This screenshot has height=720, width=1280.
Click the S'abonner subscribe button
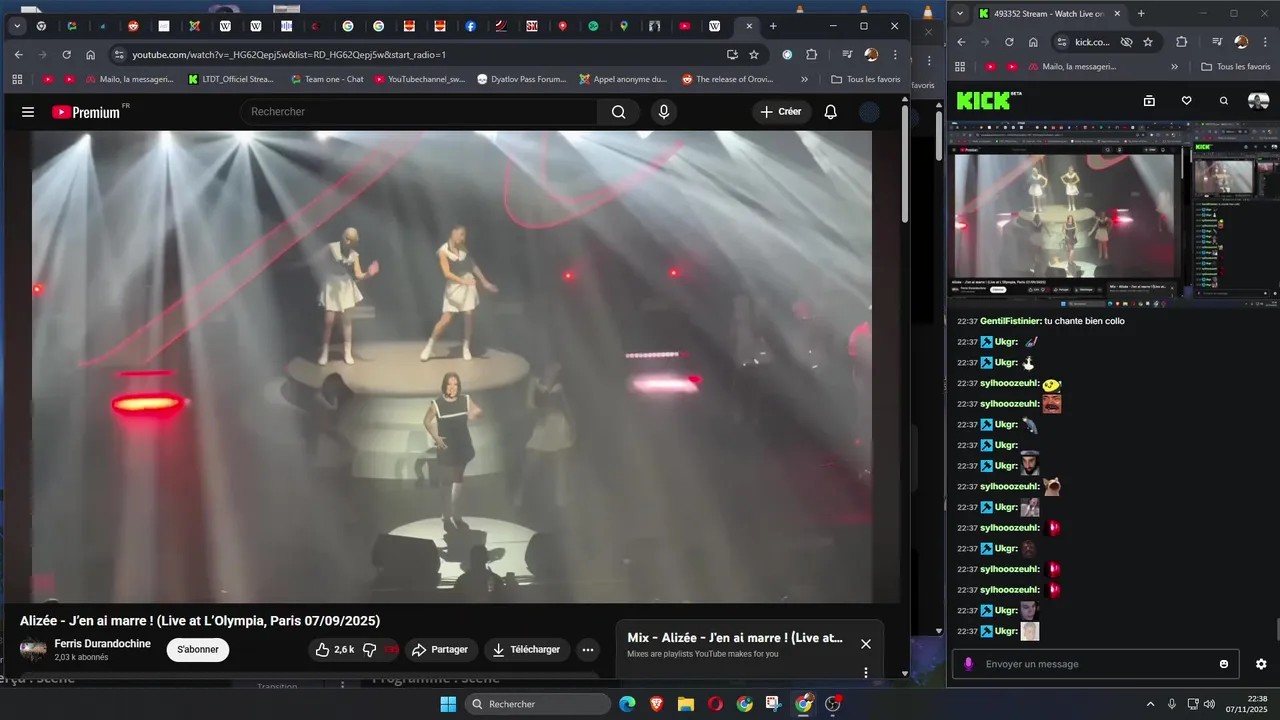pos(198,650)
